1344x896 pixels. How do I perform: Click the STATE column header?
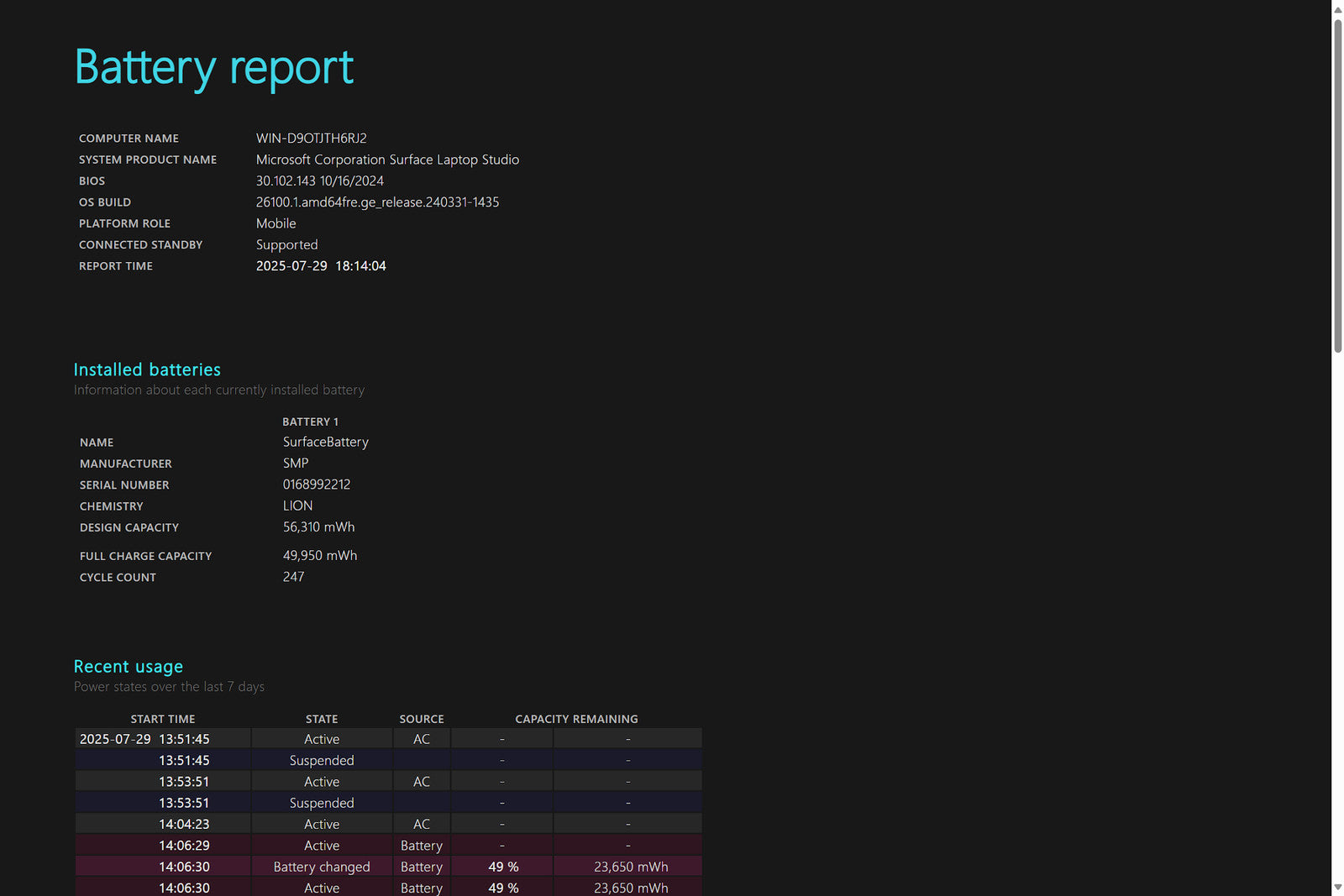click(322, 719)
